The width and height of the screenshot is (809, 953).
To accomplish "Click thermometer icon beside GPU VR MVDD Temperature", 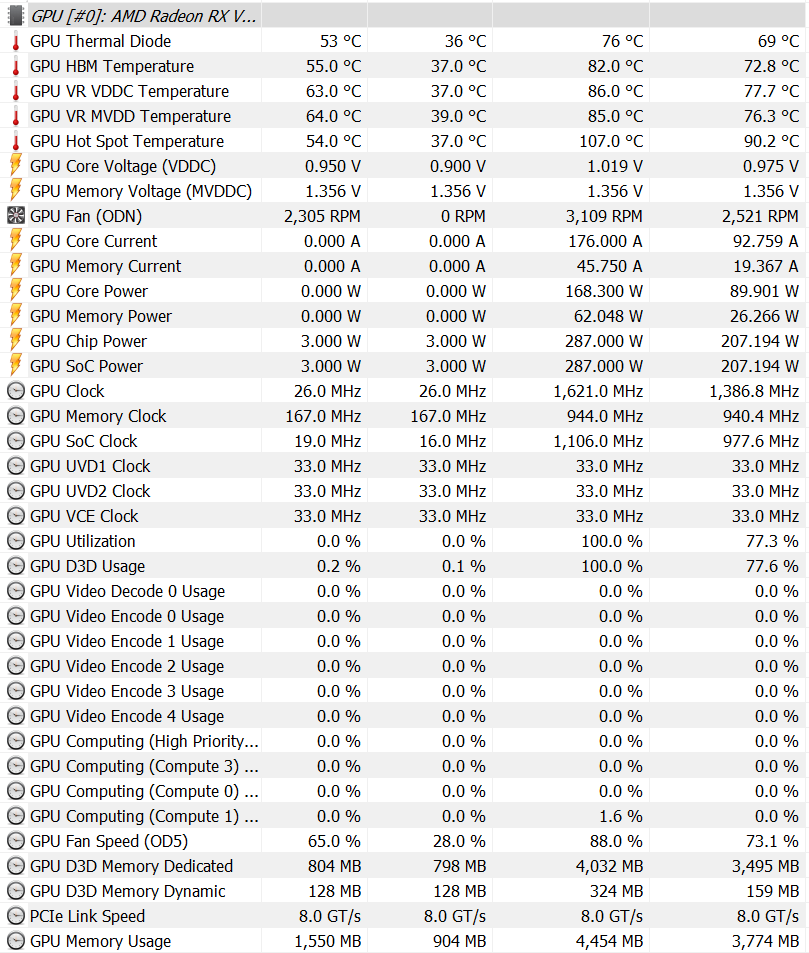I will pyautogui.click(x=16, y=116).
